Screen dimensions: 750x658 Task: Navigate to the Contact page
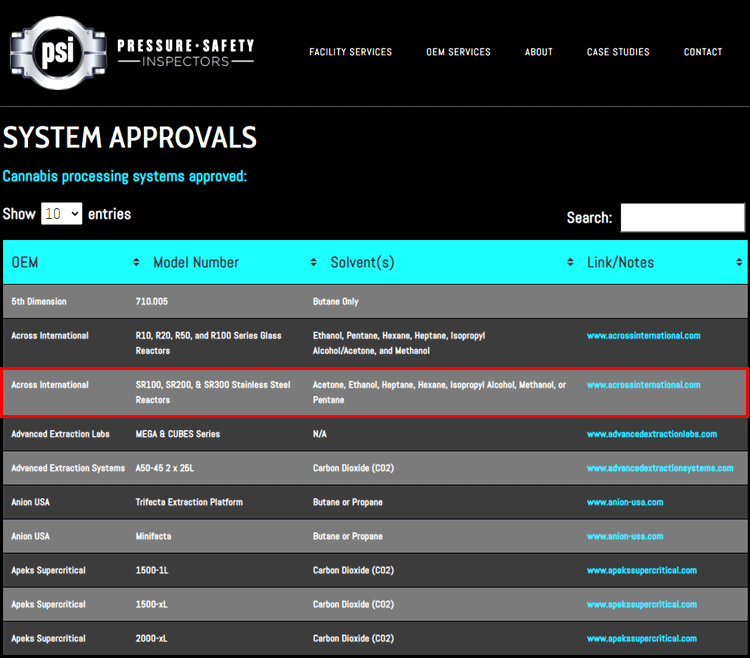click(x=703, y=52)
